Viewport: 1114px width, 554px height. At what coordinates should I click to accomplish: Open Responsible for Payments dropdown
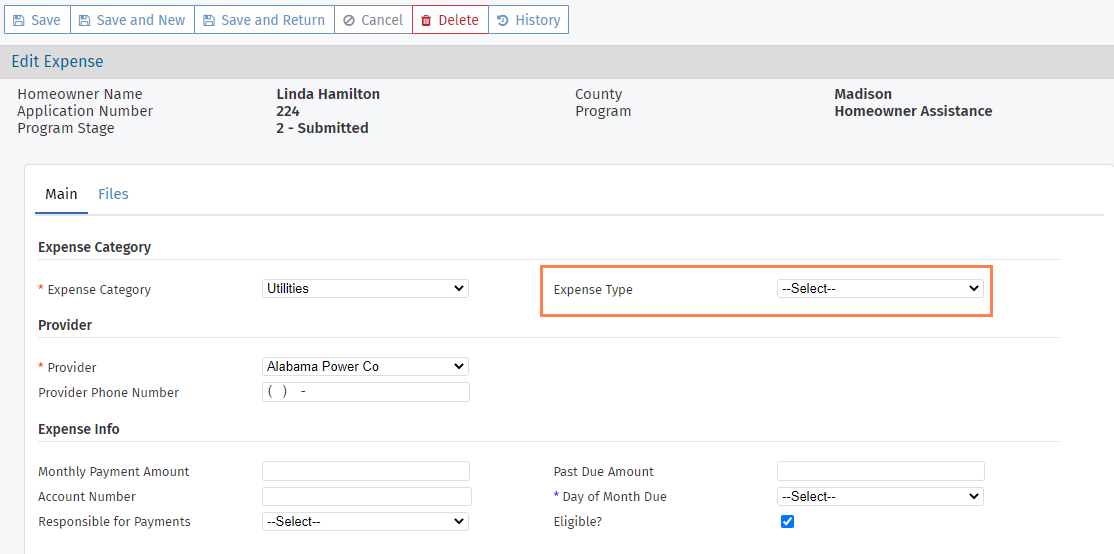click(365, 521)
